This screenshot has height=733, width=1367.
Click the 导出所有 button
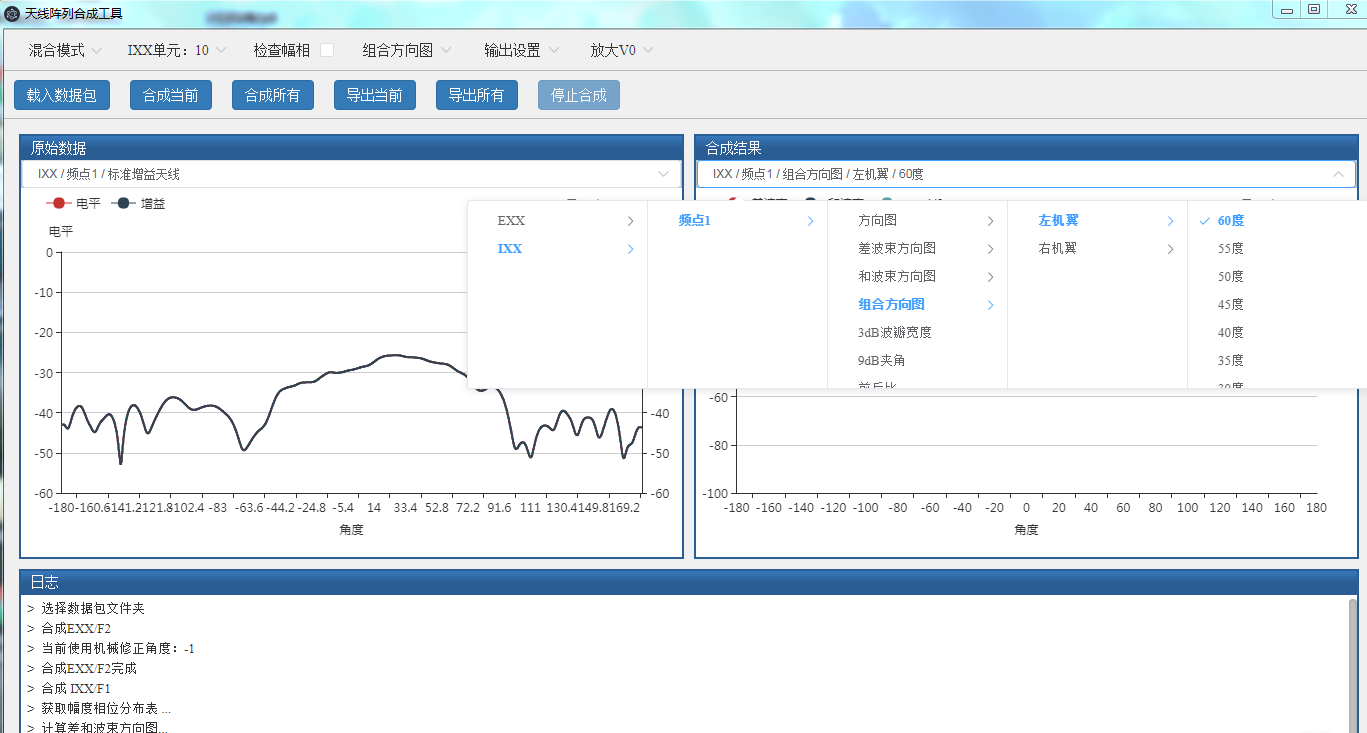click(x=477, y=95)
